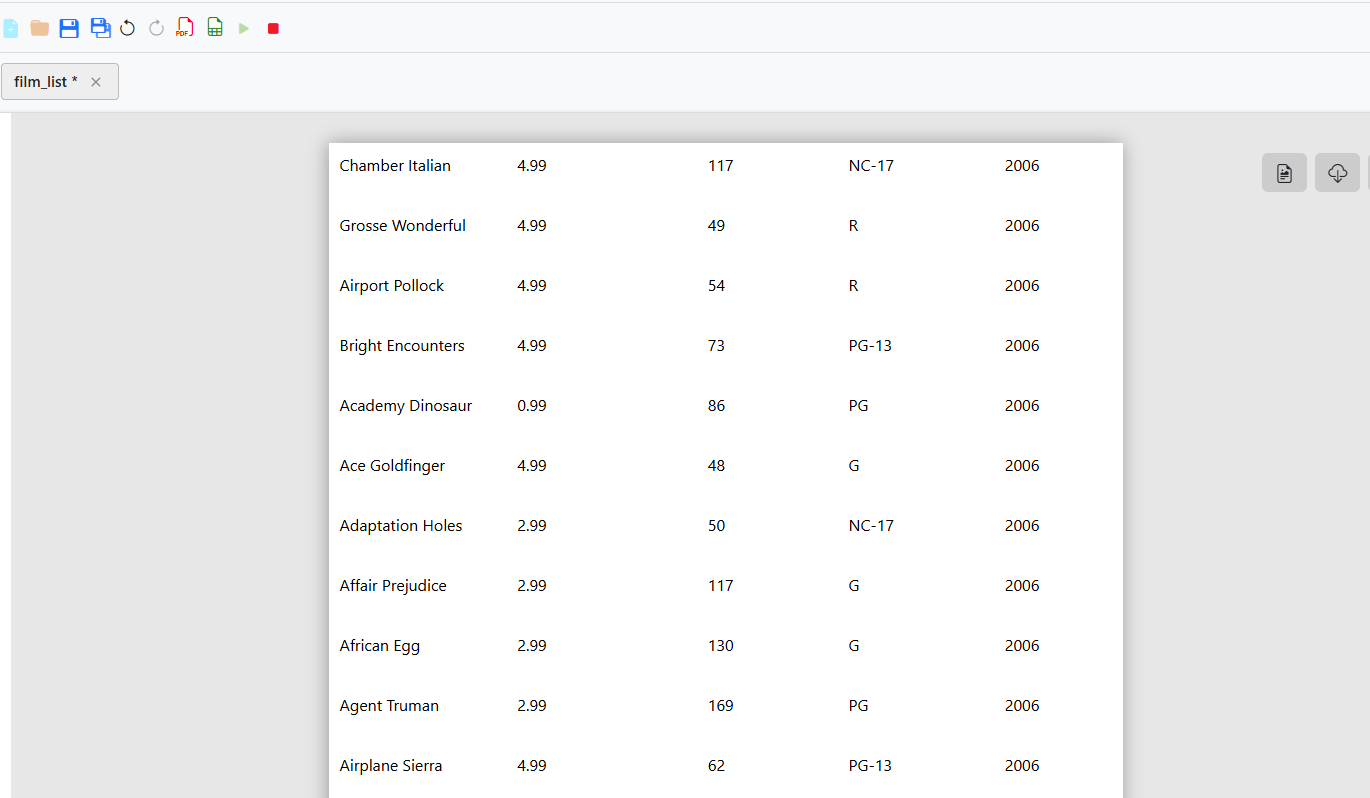Click the PG-13 rating for Bright Encounters
Screen dimensions: 1370x798
tap(870, 346)
